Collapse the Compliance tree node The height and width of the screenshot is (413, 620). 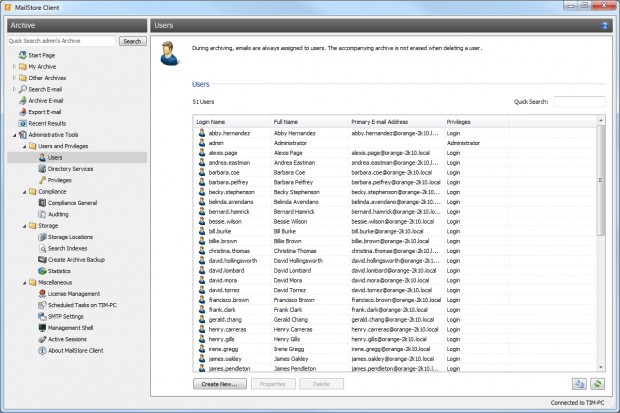coord(24,192)
